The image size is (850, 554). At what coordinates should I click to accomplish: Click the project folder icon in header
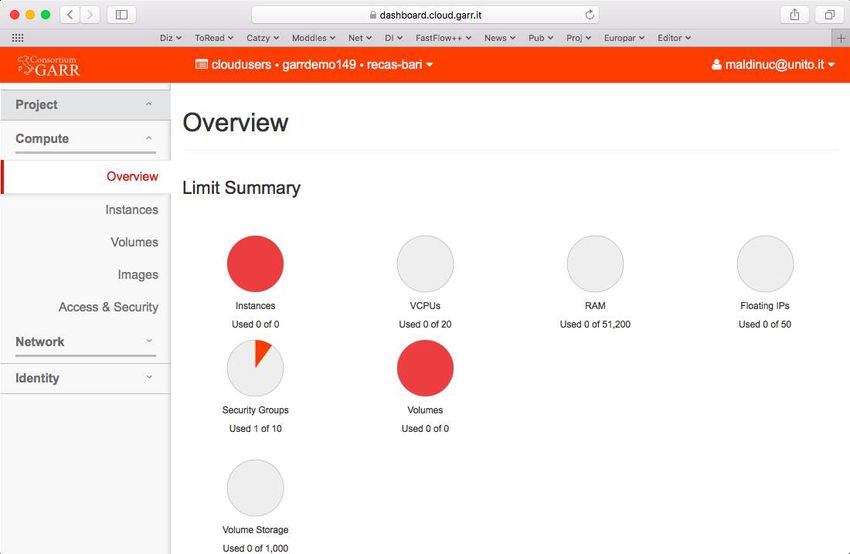coord(201,65)
